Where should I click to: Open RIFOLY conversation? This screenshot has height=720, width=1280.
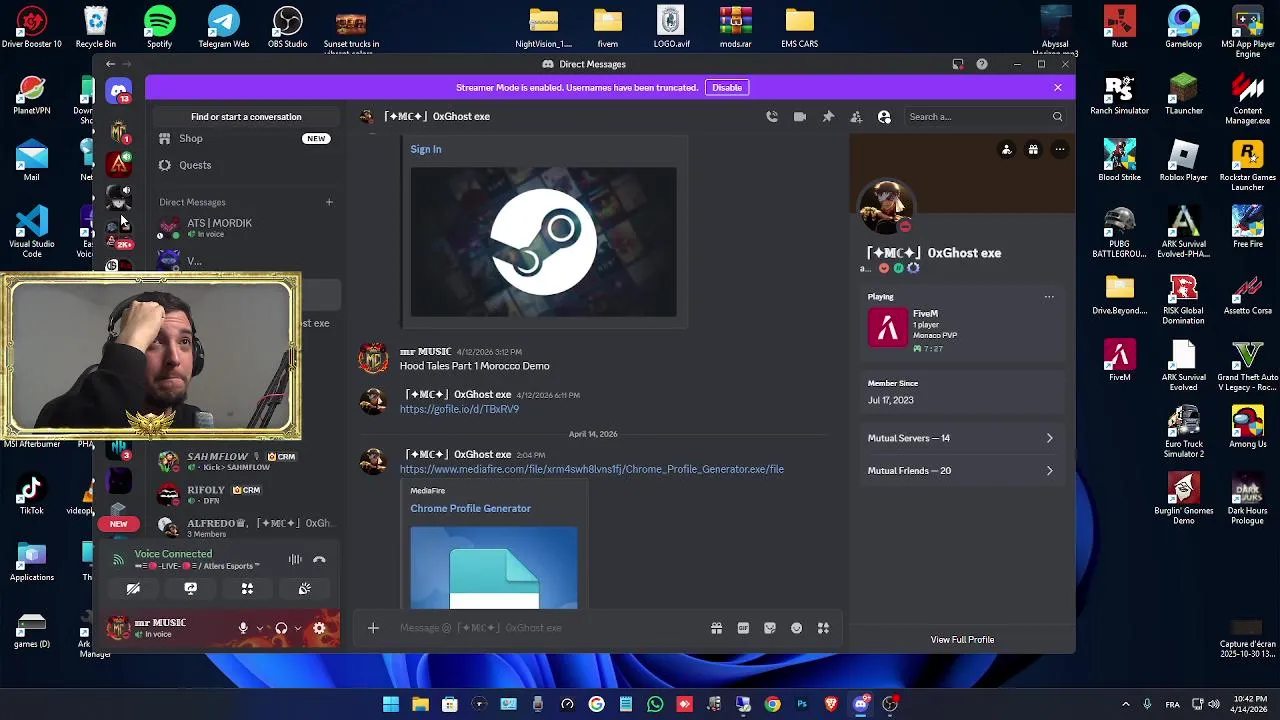pyautogui.click(x=245, y=494)
